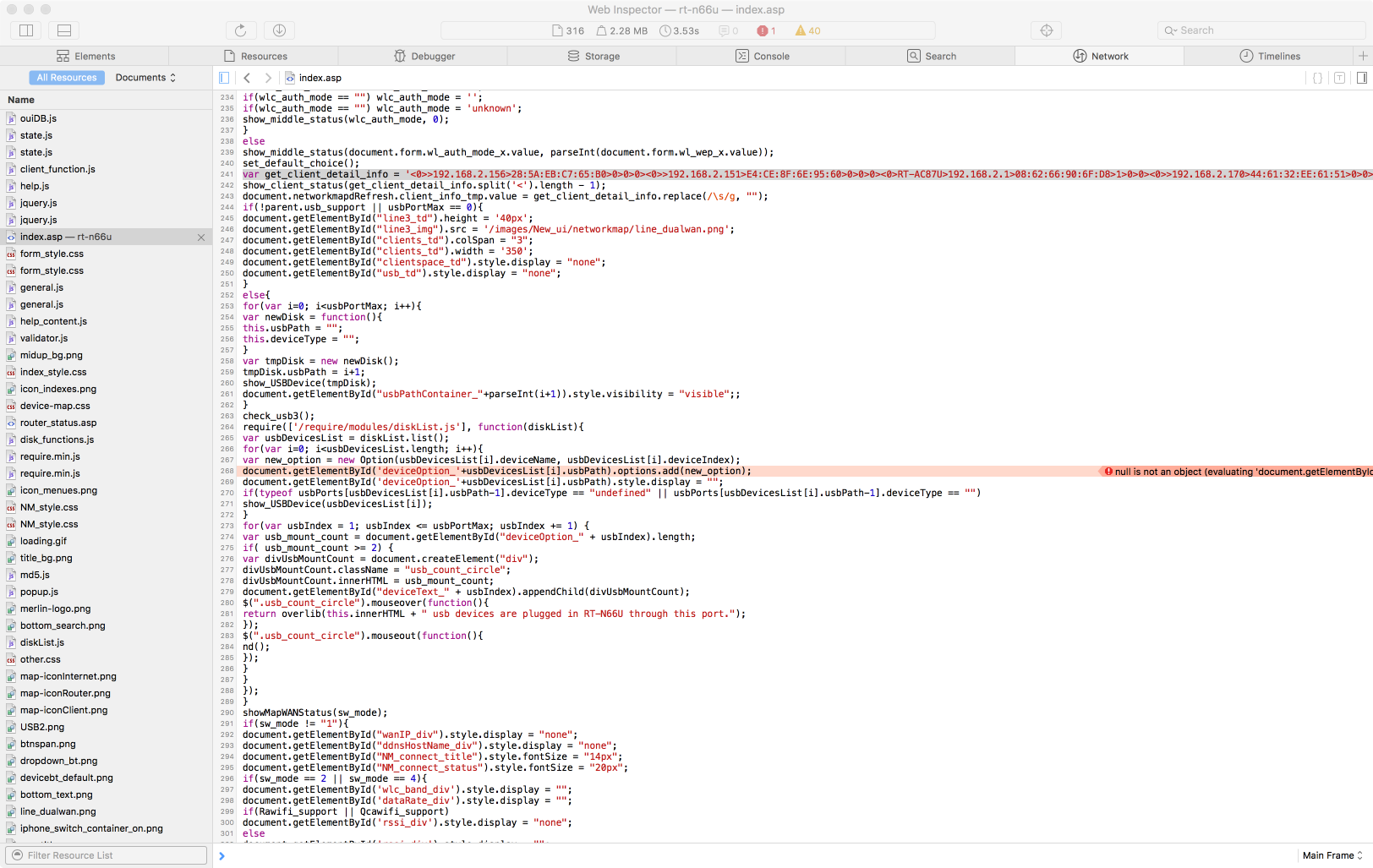
Task: Select validator.js in the list
Action: [106, 338]
